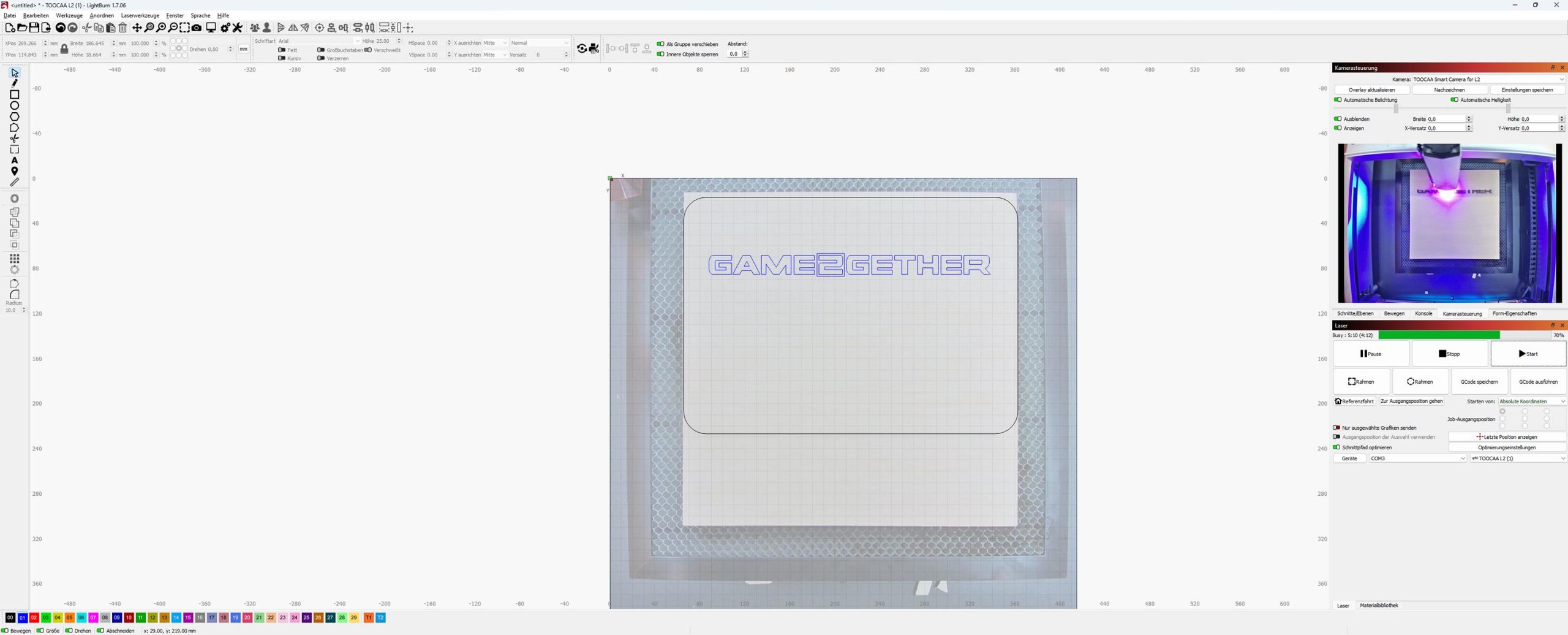Select the ellipse drawing tool

pos(15,105)
